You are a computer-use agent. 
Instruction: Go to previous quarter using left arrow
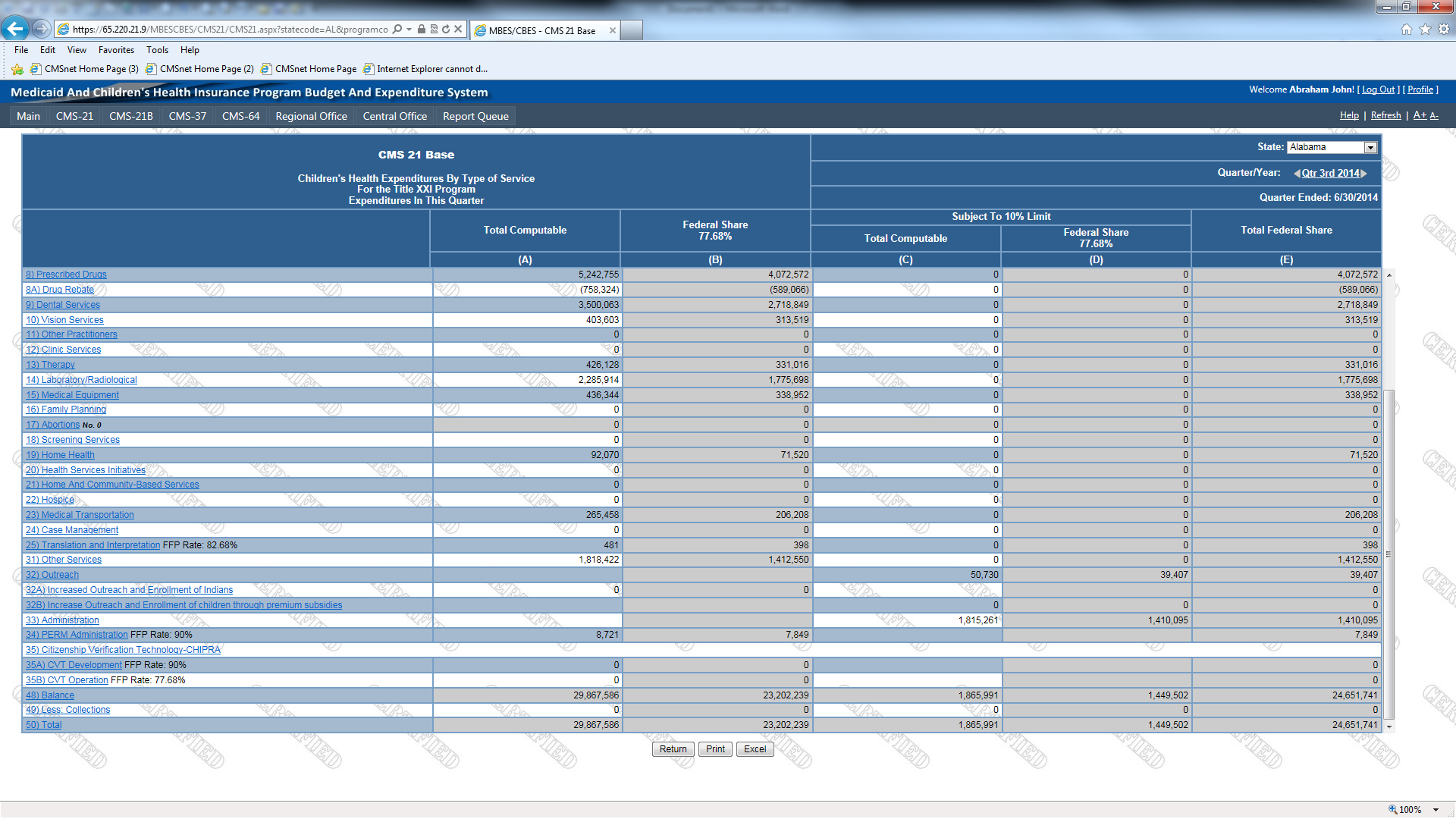click(1297, 174)
